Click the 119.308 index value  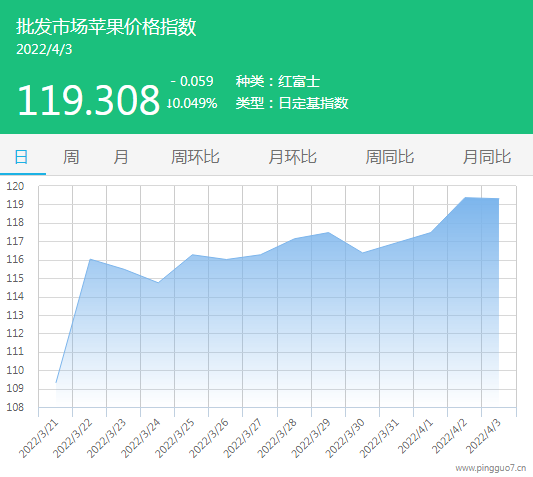point(88,100)
